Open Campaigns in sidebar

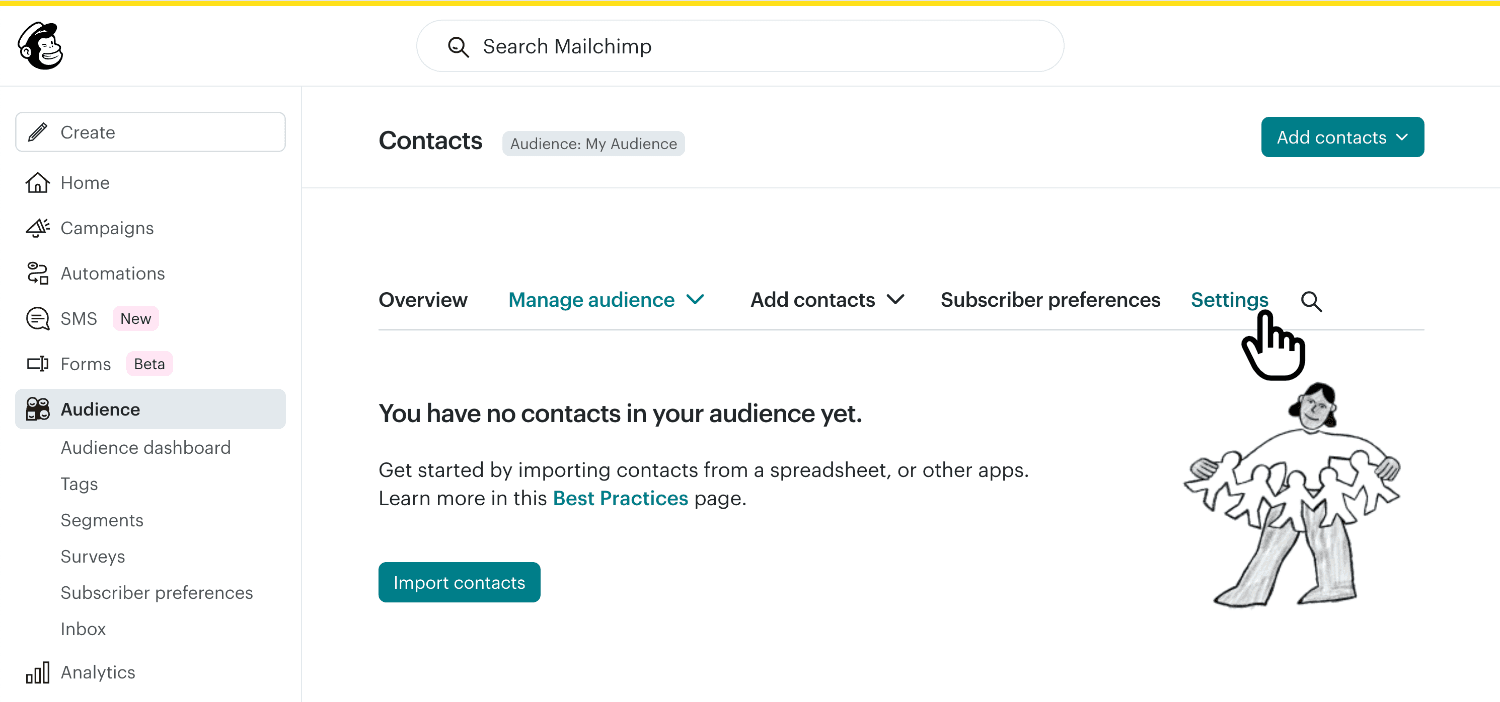[107, 228]
